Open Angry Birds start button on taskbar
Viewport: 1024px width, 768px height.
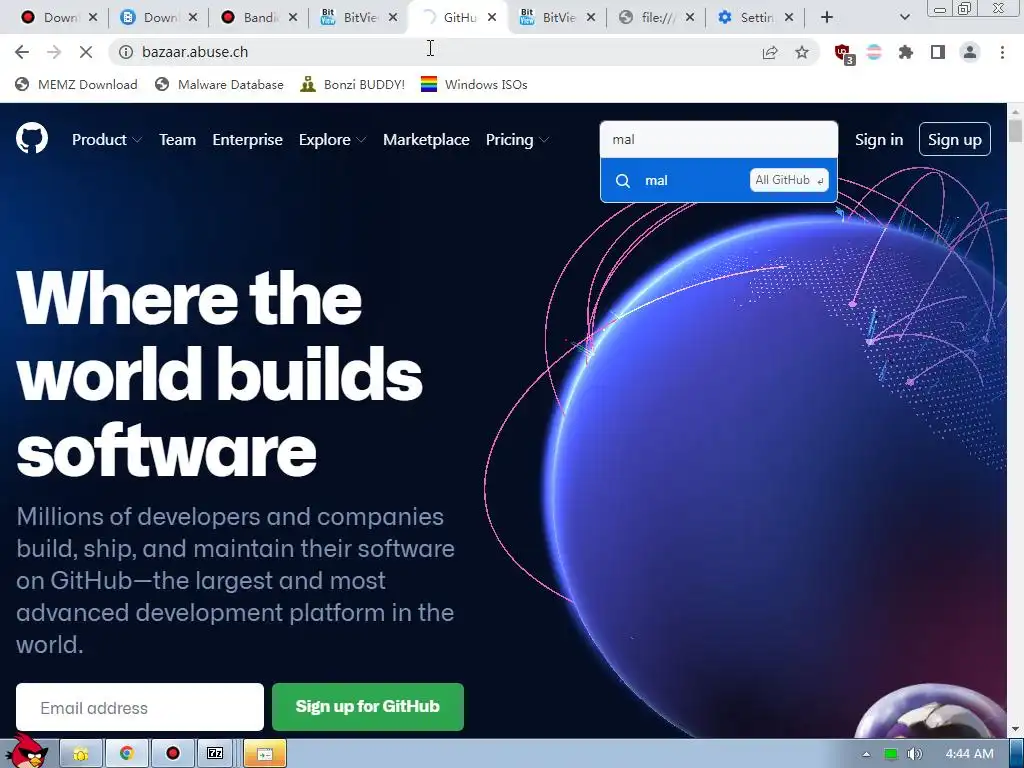(26, 751)
